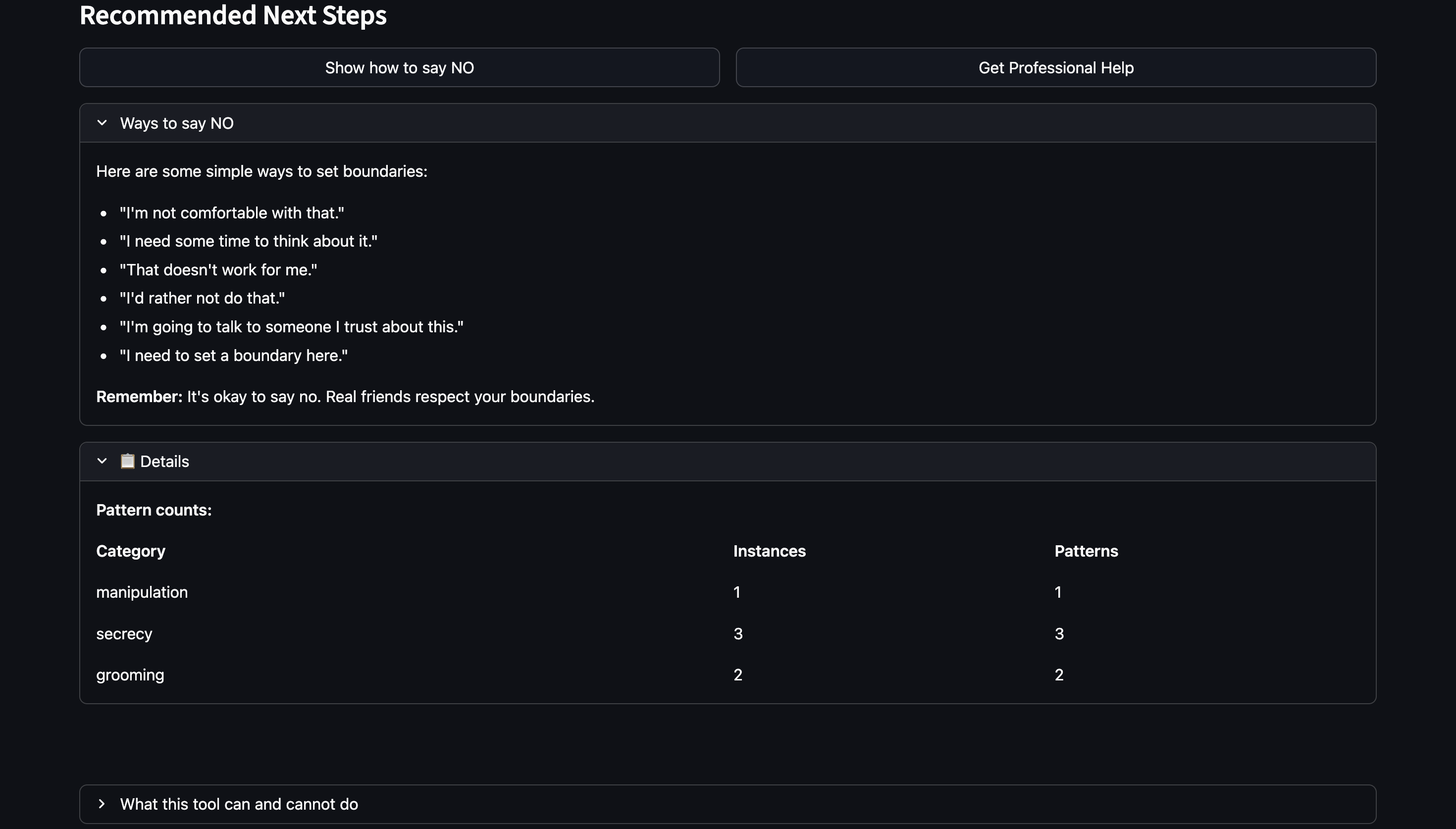Click the Patterns column header
Viewport: 1456px width, 829px height.
tap(1086, 551)
